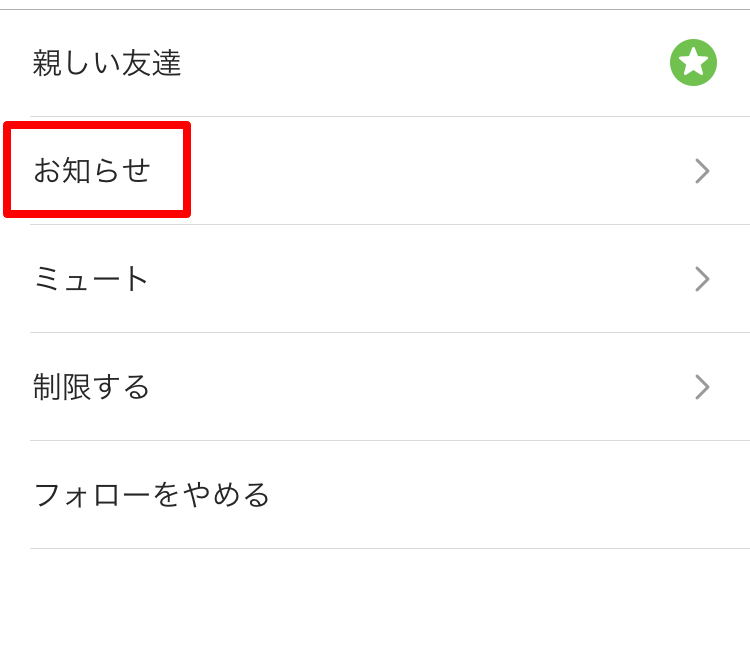Click the middle of the お知らせ row
750x657 pixels.
point(375,171)
